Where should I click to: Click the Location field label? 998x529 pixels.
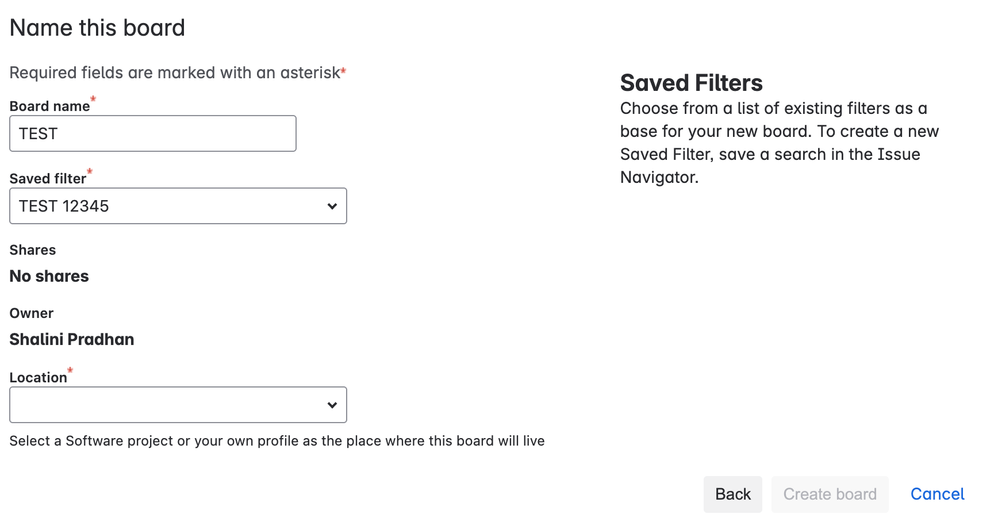click(38, 378)
